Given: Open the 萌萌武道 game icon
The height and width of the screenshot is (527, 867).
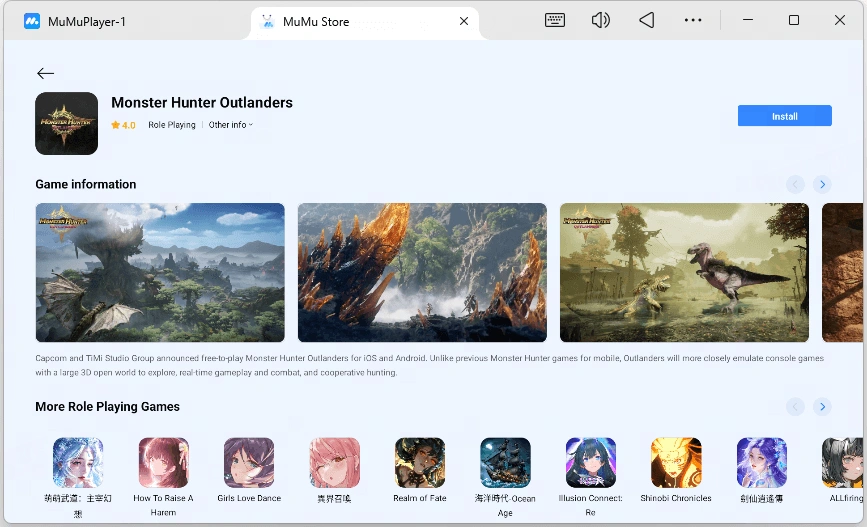Looking at the screenshot, I should [x=78, y=463].
